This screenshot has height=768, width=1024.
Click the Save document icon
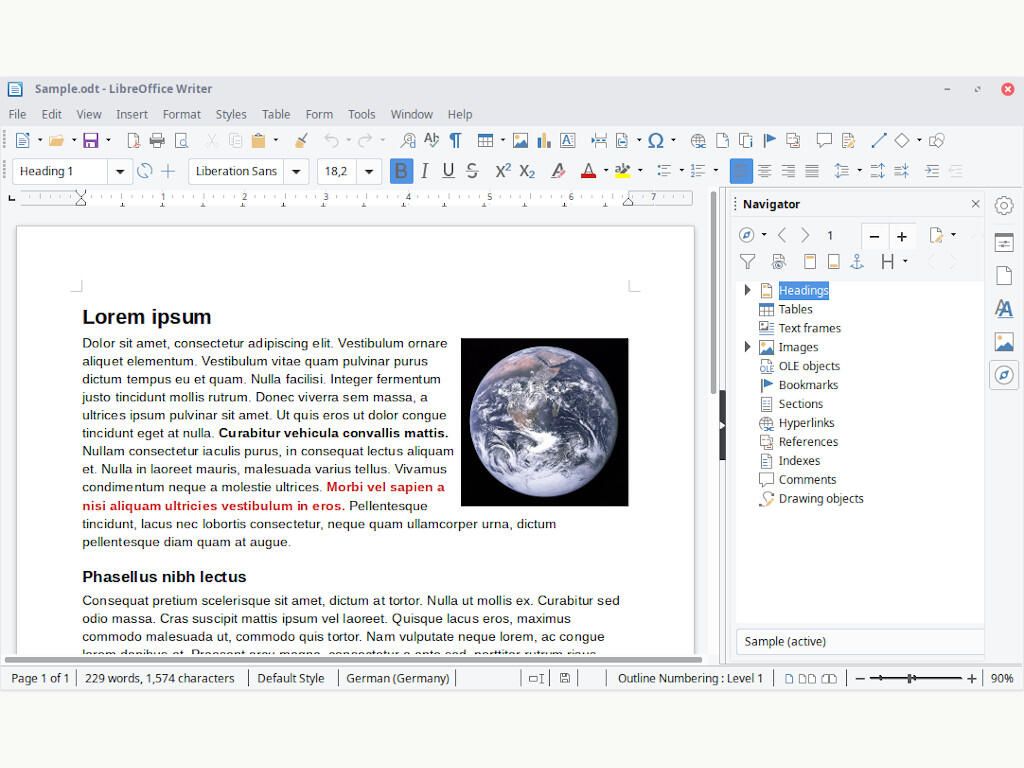point(90,141)
